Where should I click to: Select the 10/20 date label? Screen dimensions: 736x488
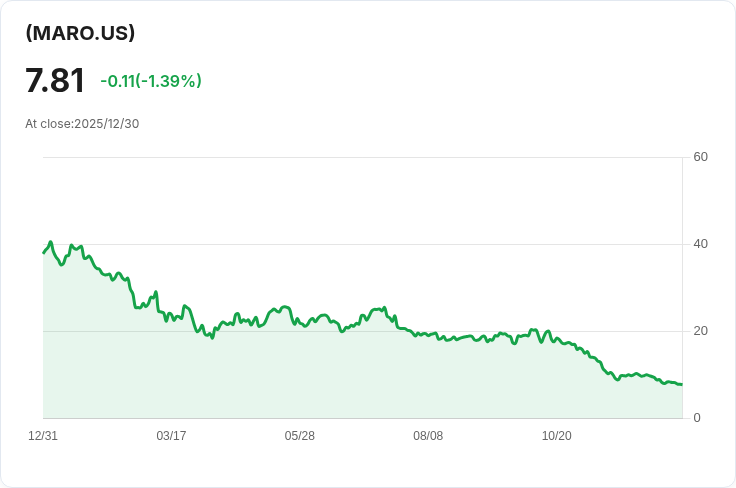coord(556,436)
